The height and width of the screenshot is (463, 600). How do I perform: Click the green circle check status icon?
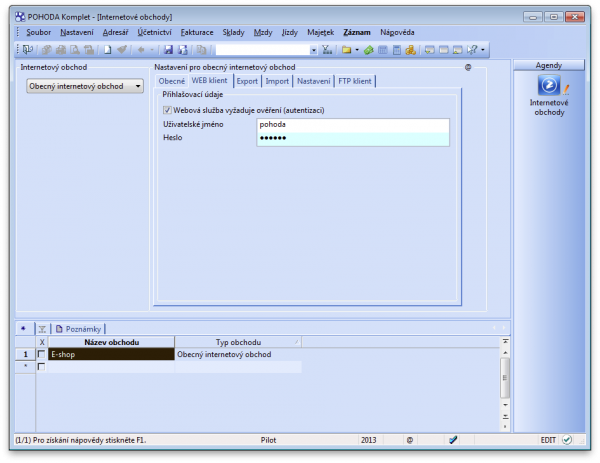(567, 440)
